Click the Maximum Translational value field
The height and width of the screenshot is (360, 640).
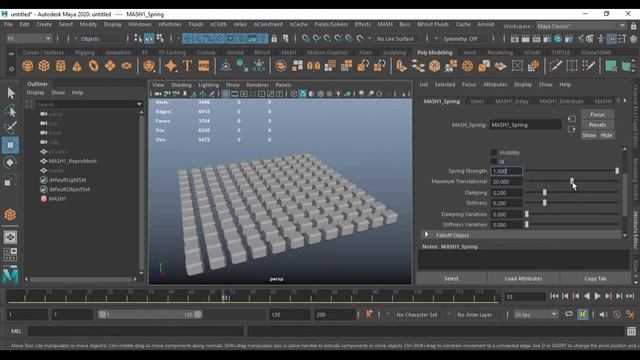[x=507, y=182]
